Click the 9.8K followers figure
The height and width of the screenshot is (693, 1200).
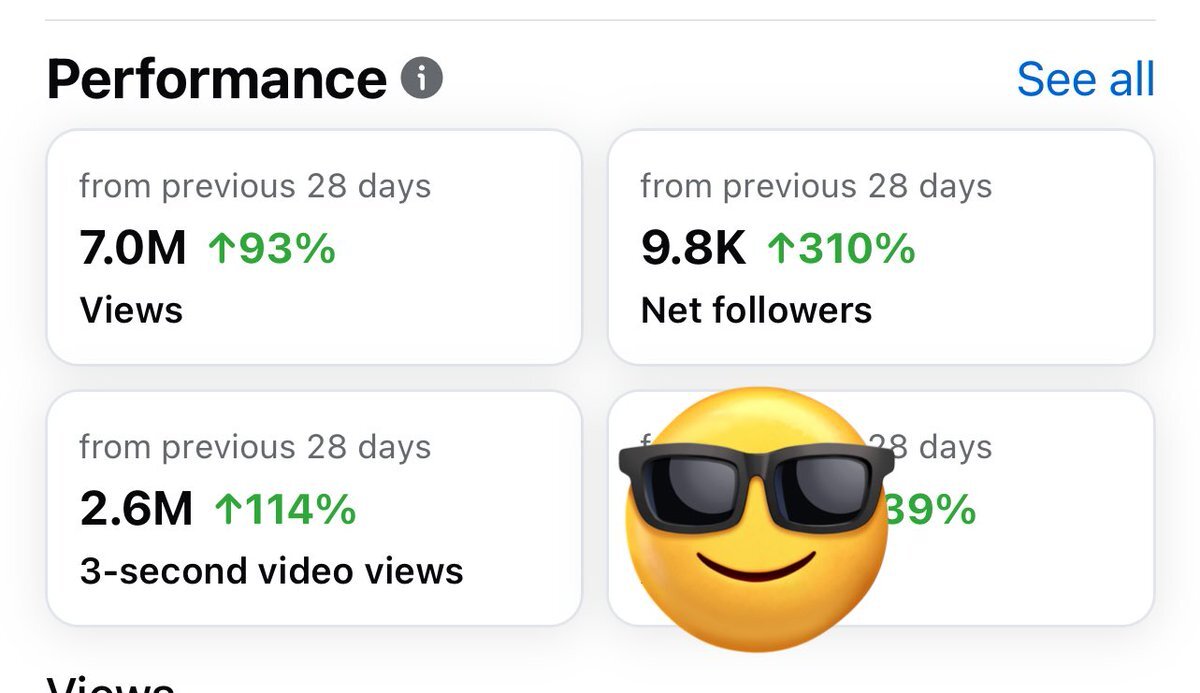(693, 248)
